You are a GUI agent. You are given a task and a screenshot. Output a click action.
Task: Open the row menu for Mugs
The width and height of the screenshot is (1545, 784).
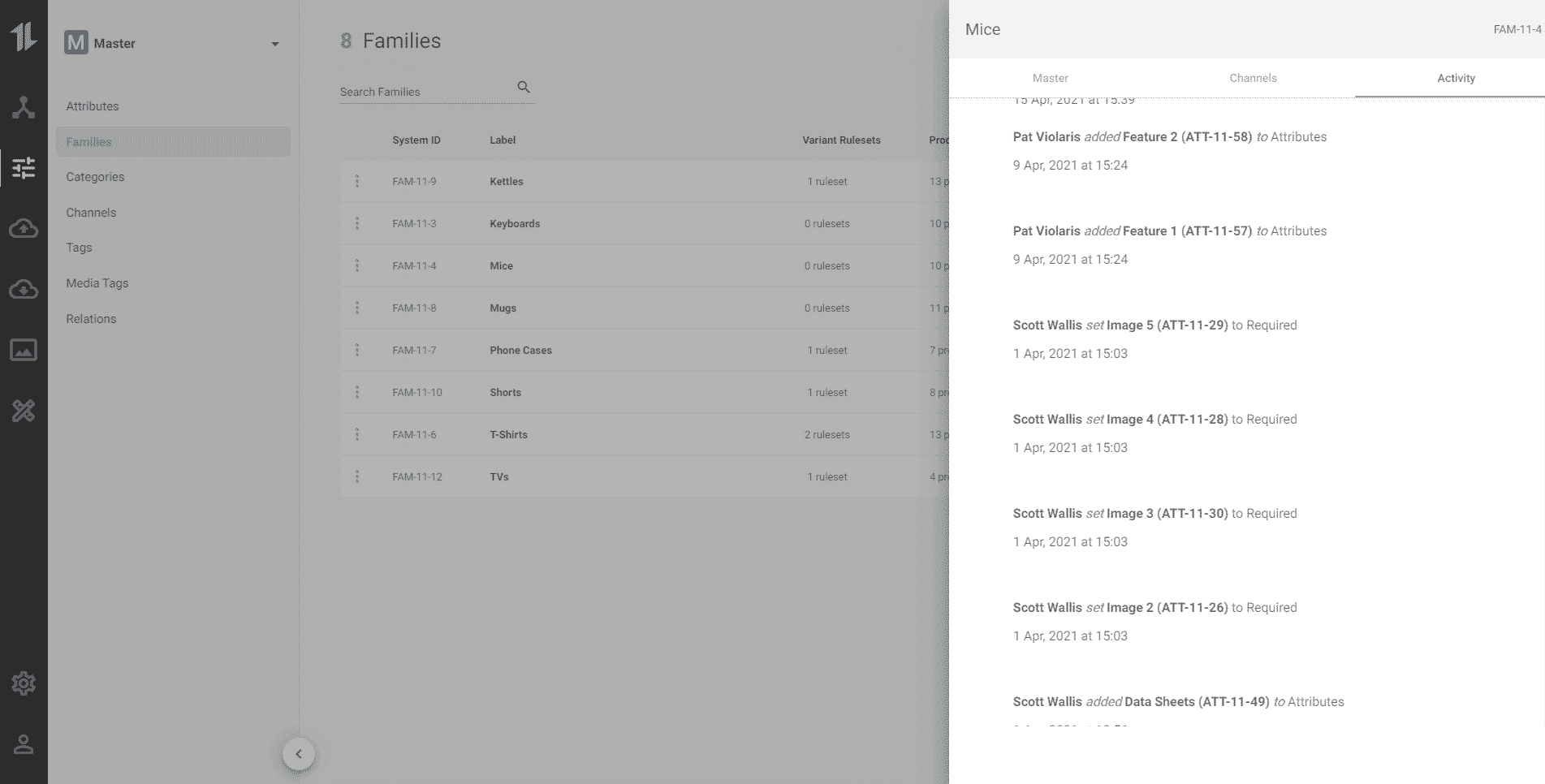pyautogui.click(x=357, y=308)
